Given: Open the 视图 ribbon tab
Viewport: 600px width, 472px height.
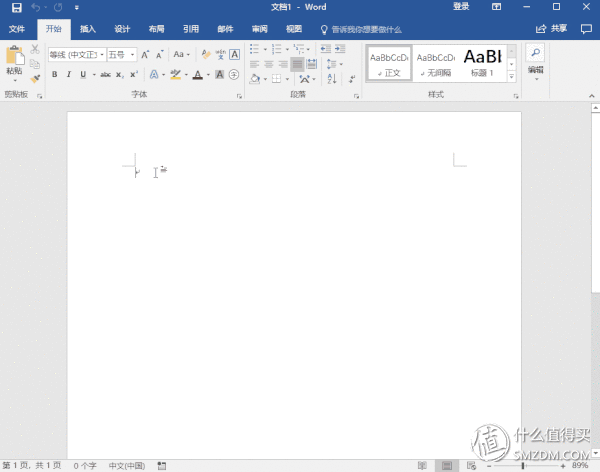Looking at the screenshot, I should pyautogui.click(x=294, y=29).
